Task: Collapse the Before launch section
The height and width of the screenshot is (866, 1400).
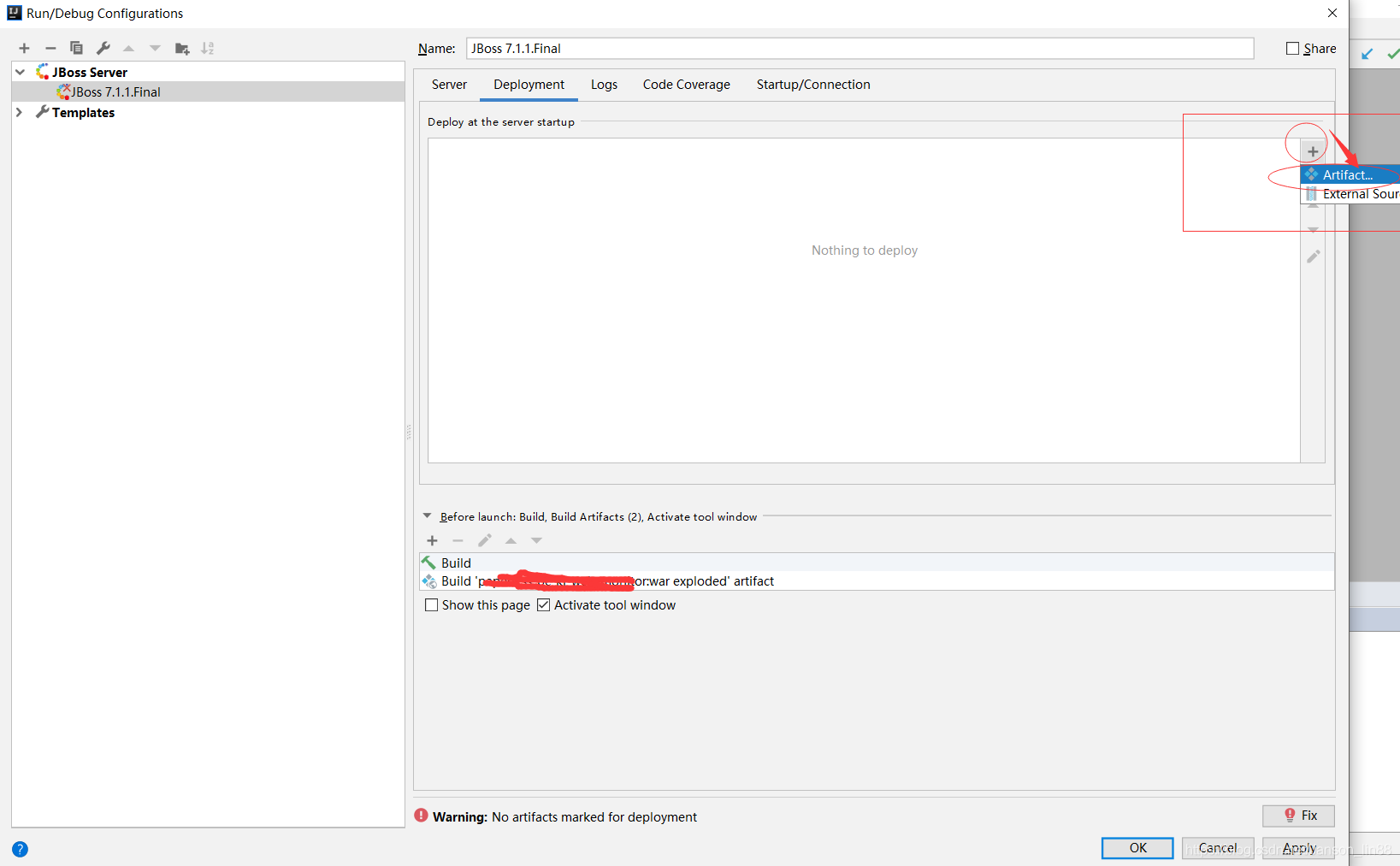Action: [427, 515]
